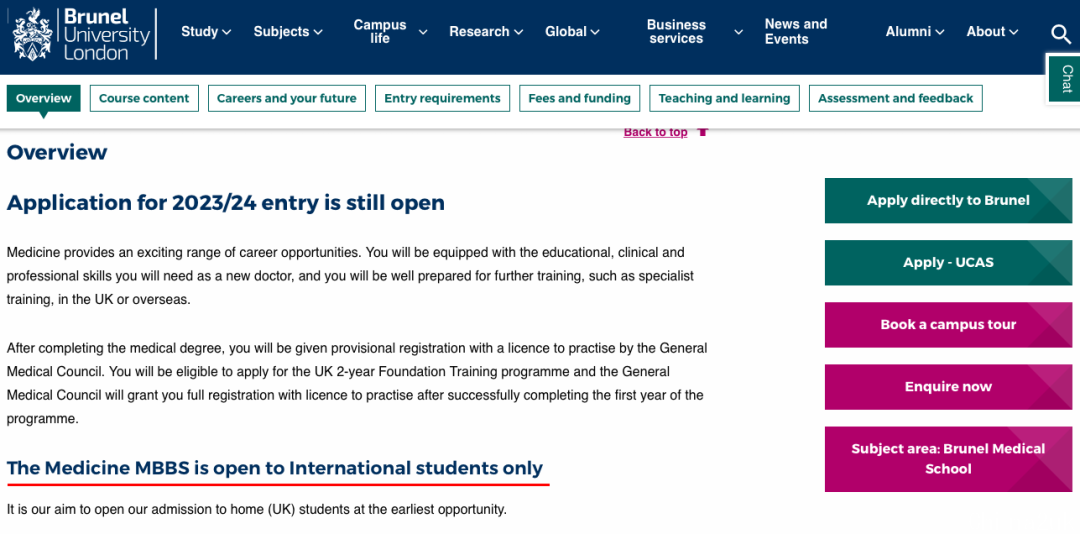Open the Global navigation menu

click(x=572, y=32)
